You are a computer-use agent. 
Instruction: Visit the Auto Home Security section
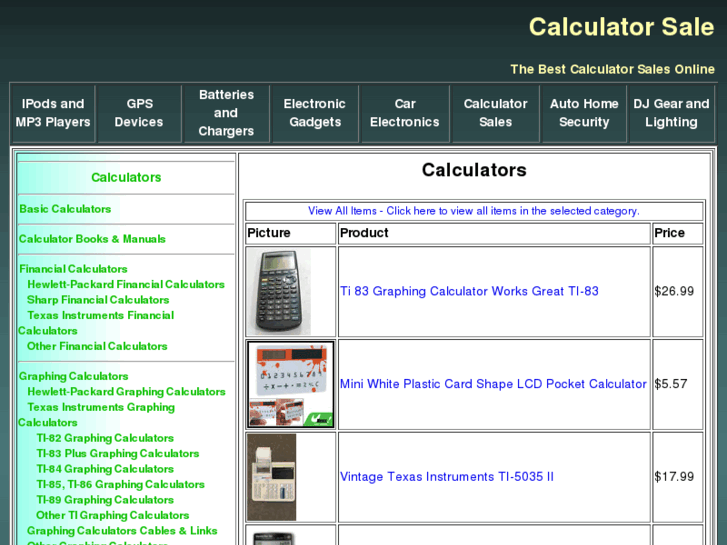(x=584, y=113)
